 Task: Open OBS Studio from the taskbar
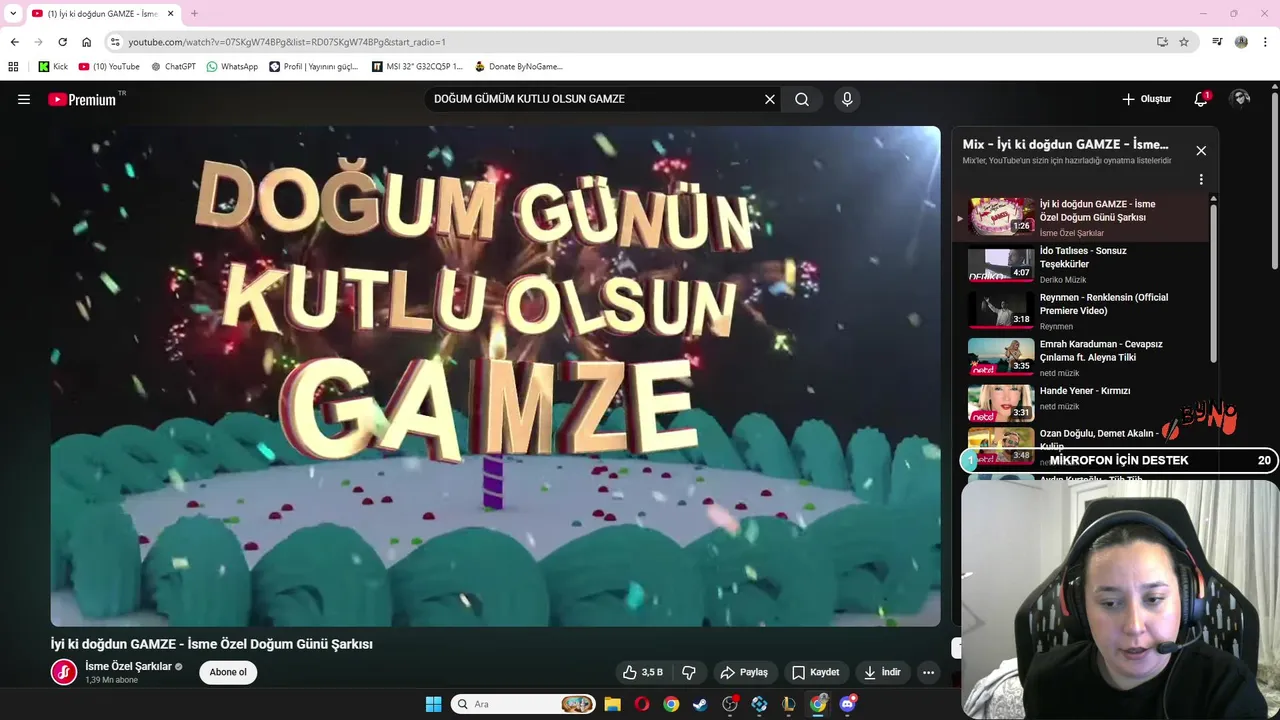tap(730, 704)
